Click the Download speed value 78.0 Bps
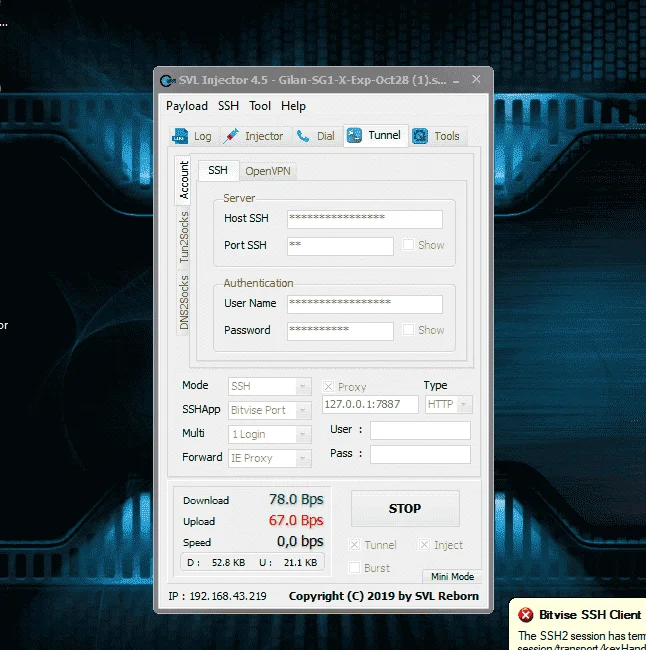Viewport: 646px width, 650px height. pyautogui.click(x=296, y=499)
